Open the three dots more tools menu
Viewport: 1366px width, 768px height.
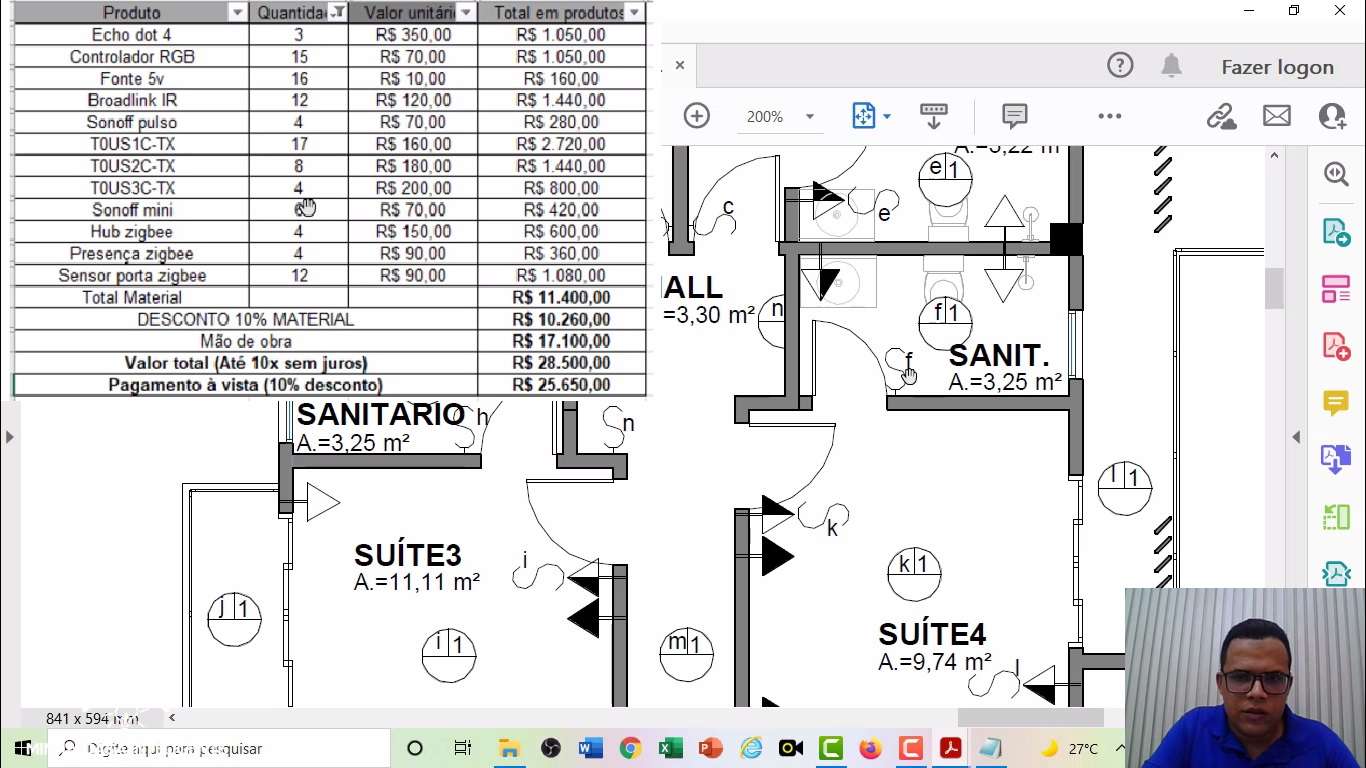click(x=1109, y=116)
